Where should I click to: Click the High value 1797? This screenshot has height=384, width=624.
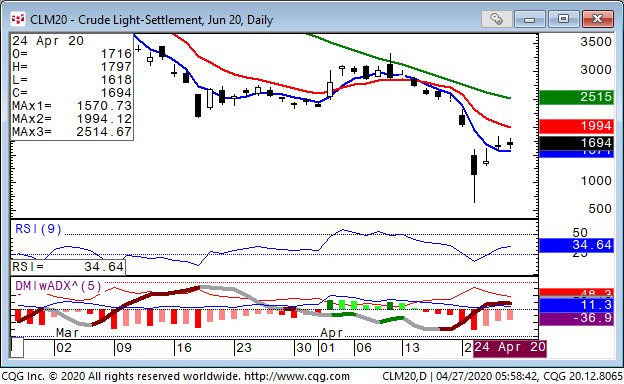(116, 66)
